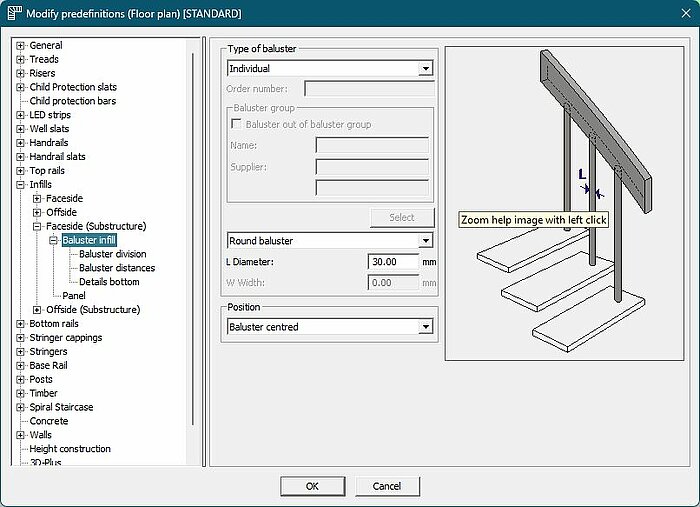
Task: Click the baluster group Name field
Action: pos(372,145)
